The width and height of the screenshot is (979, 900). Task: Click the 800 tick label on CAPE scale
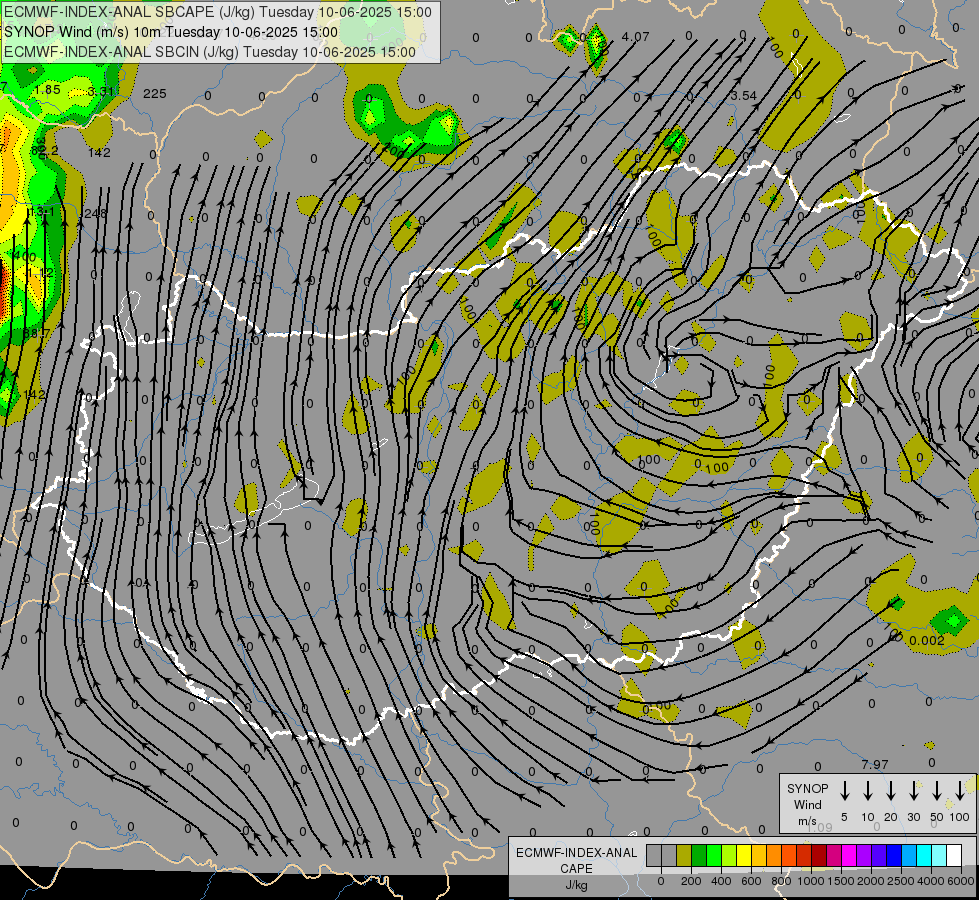pyautogui.click(x=781, y=881)
